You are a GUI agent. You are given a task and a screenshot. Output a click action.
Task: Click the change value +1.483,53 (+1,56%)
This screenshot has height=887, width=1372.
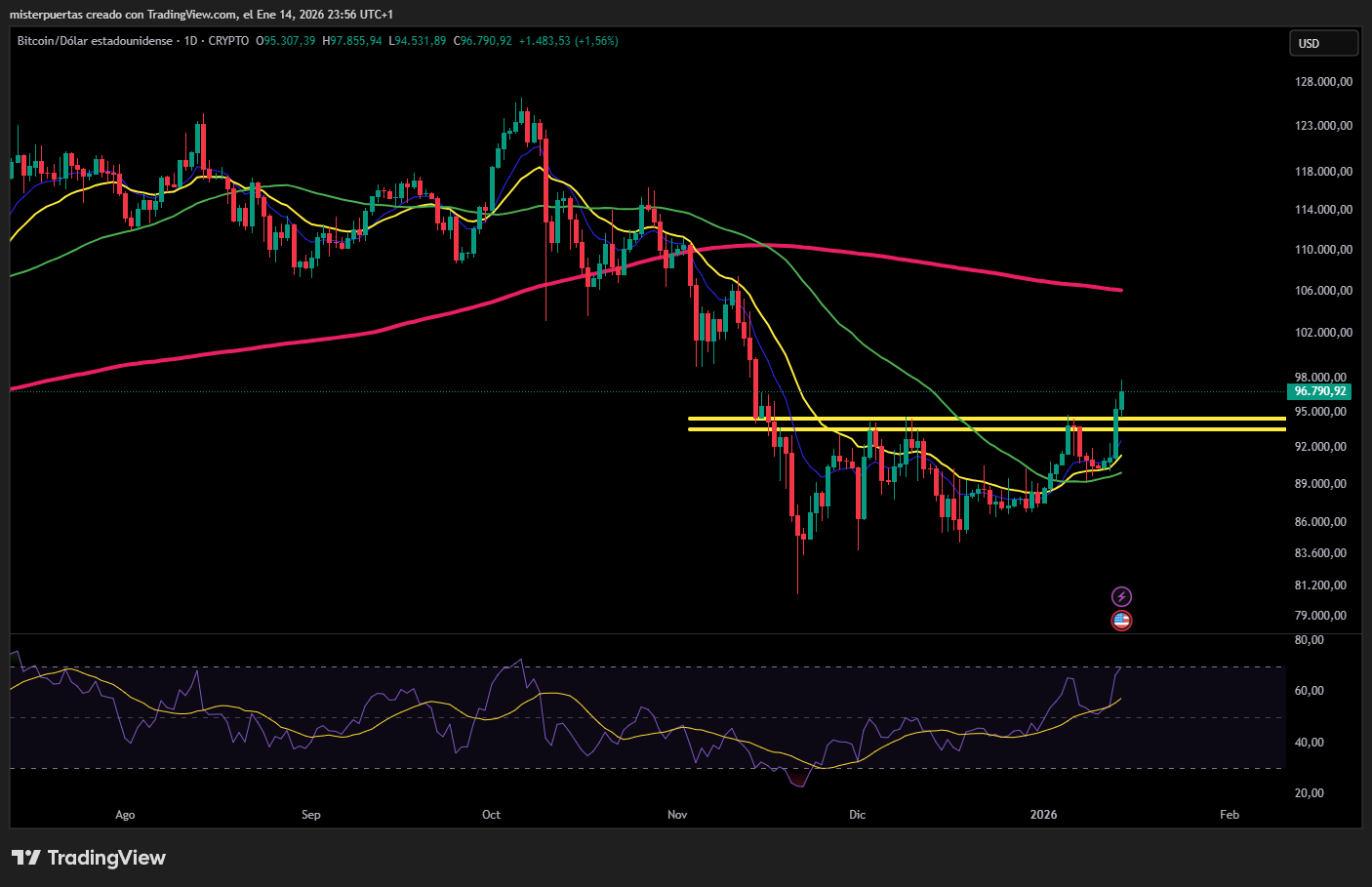click(x=568, y=41)
